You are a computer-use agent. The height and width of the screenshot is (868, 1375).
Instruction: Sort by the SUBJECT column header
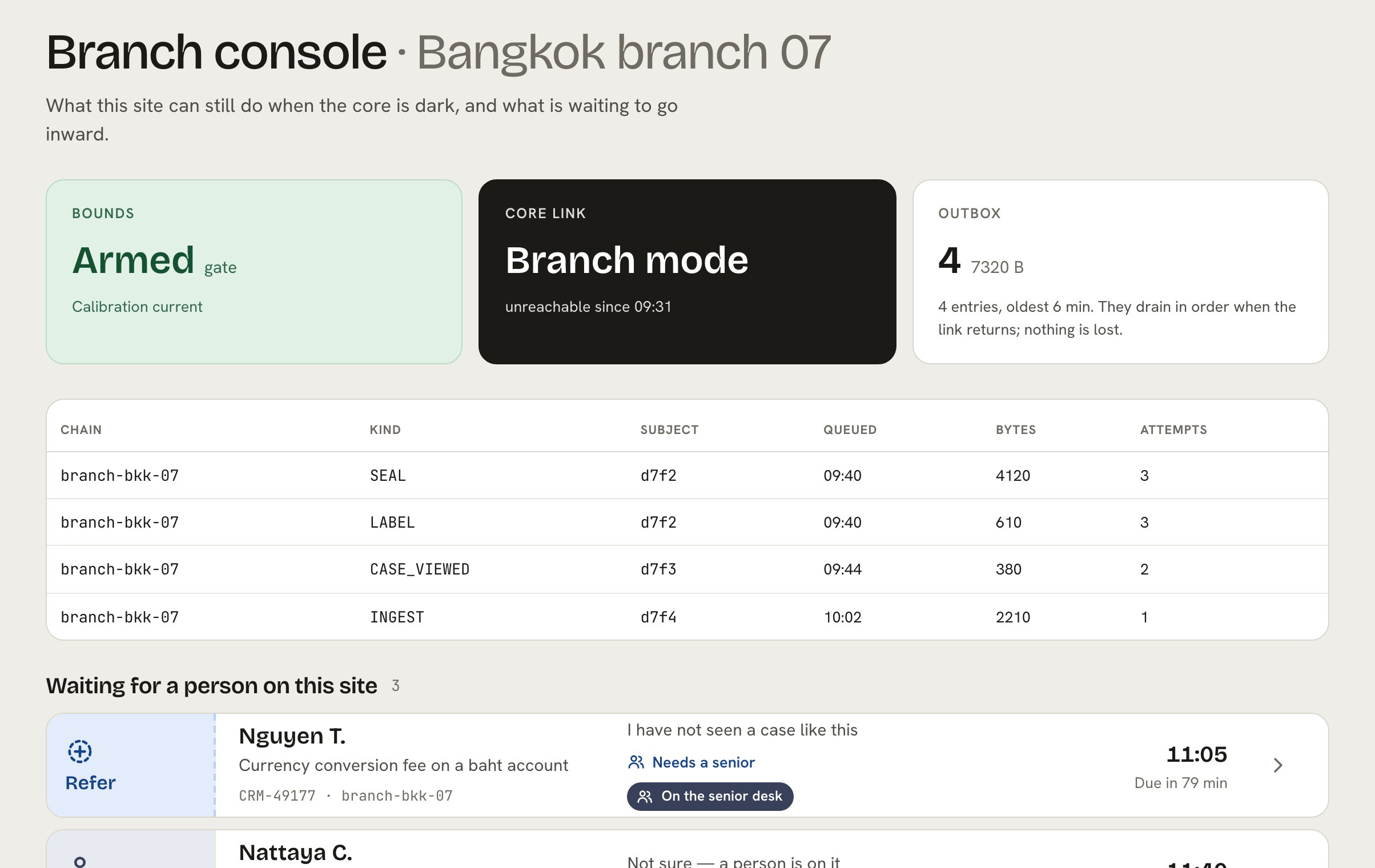point(669,429)
